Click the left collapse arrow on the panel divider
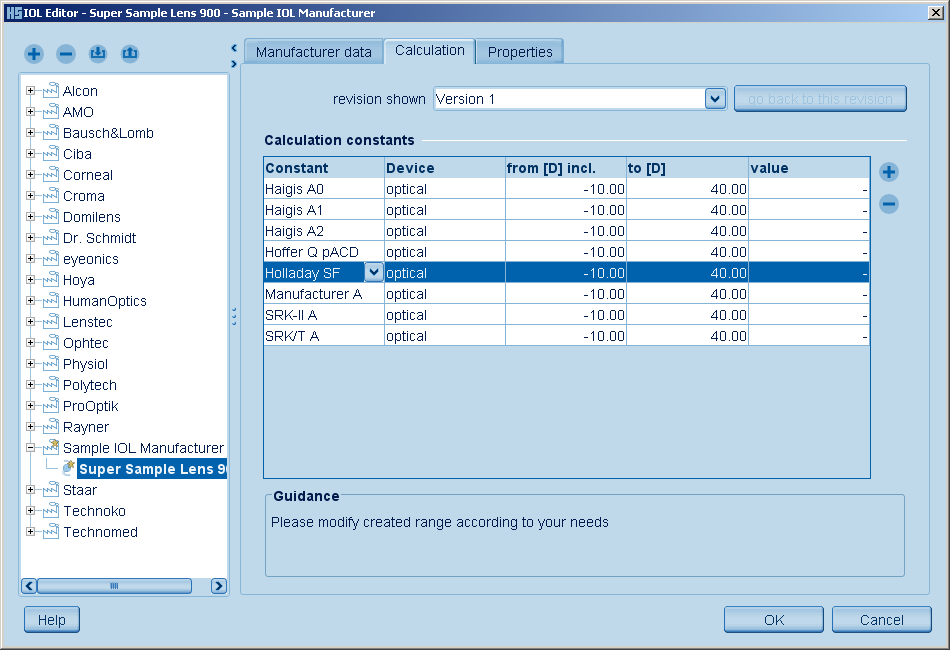 [x=233, y=47]
